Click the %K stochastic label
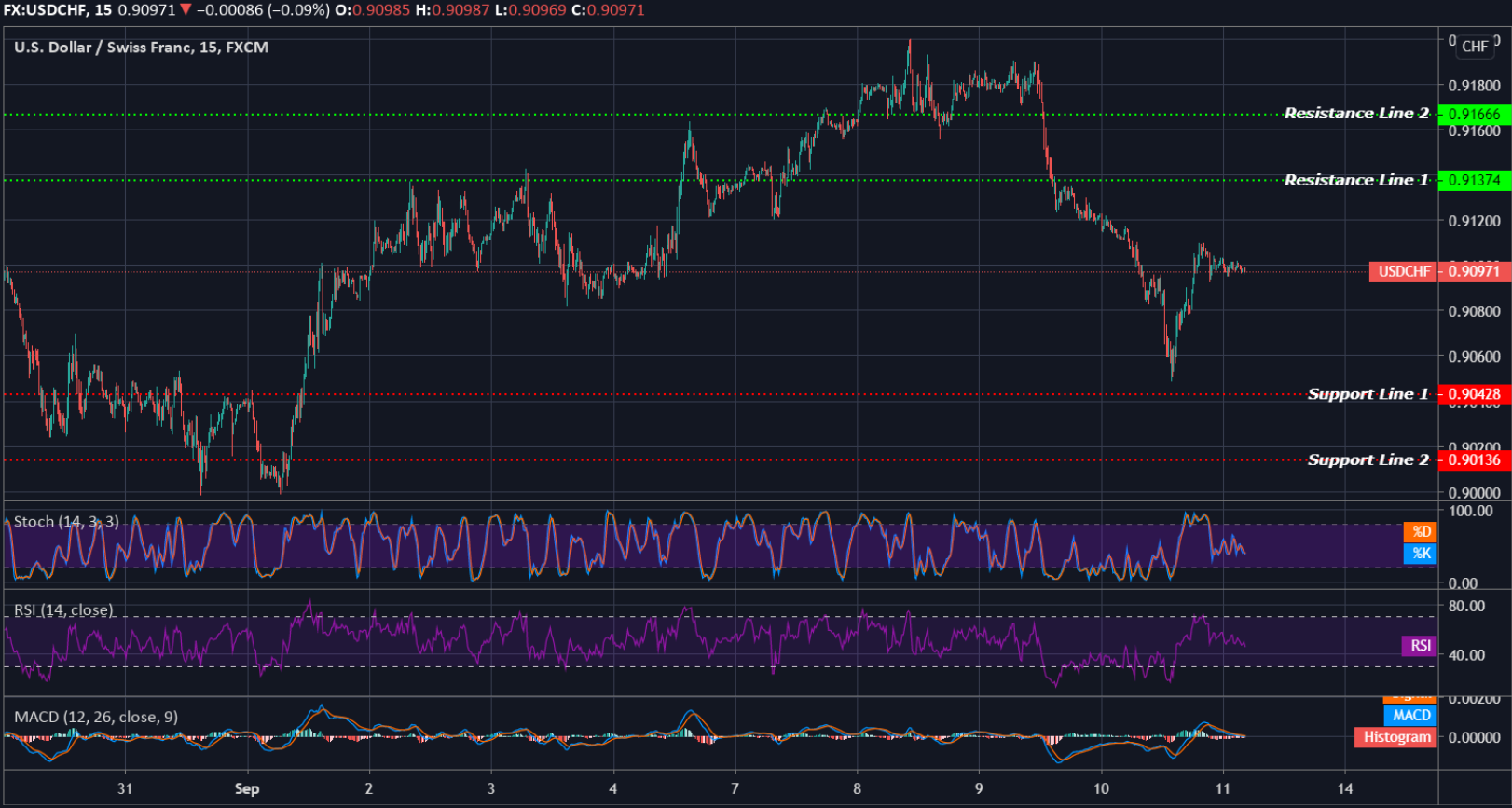The height and width of the screenshot is (808, 1512). pos(1421,553)
